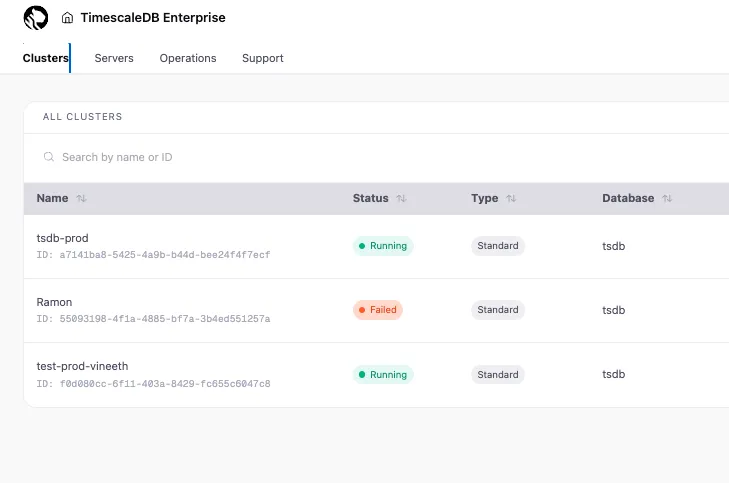Switch to the Servers tab
The width and height of the screenshot is (729, 483).
coord(114,58)
